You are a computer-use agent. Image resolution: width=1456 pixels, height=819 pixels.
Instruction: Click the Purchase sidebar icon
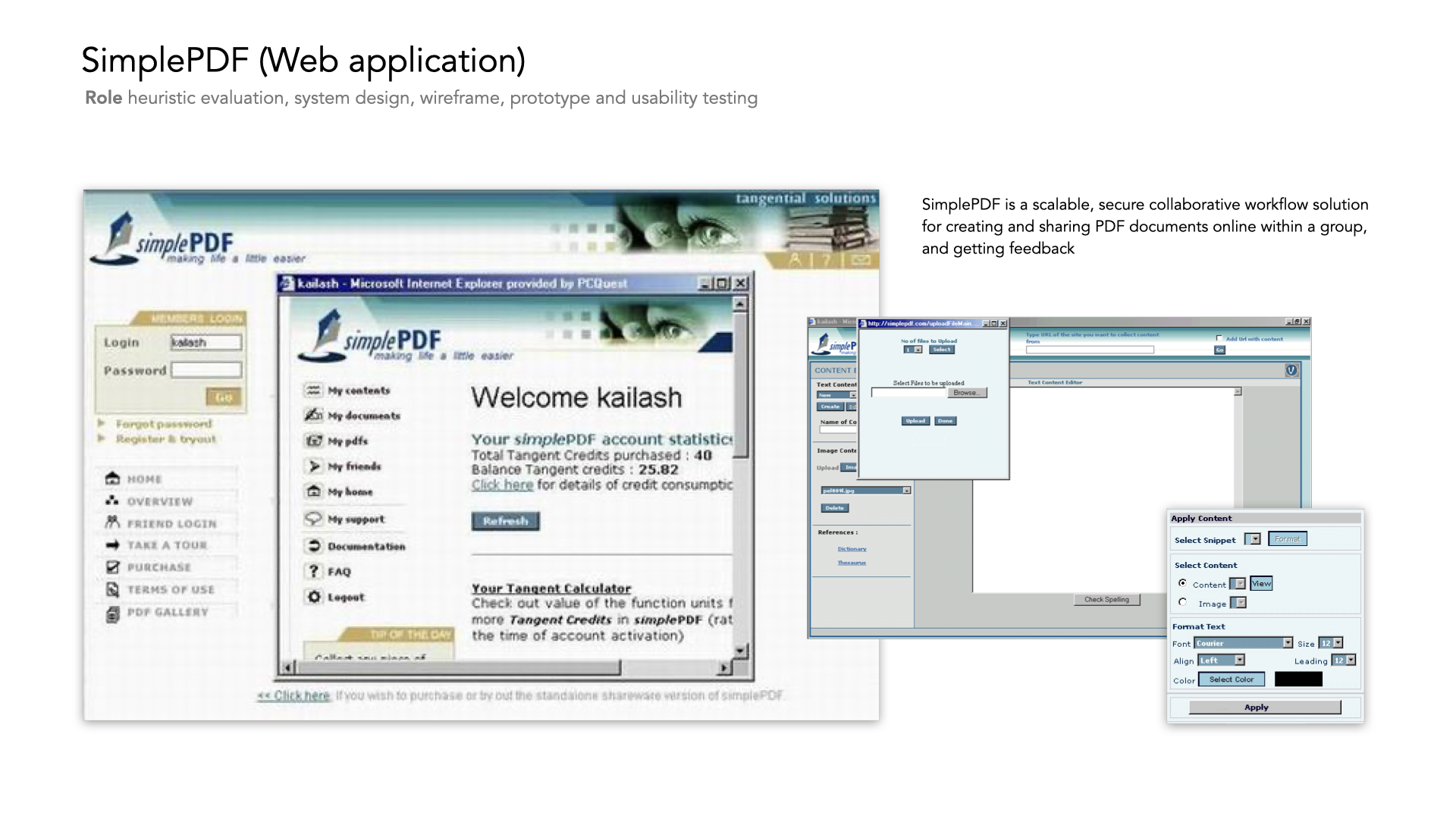[x=112, y=566]
